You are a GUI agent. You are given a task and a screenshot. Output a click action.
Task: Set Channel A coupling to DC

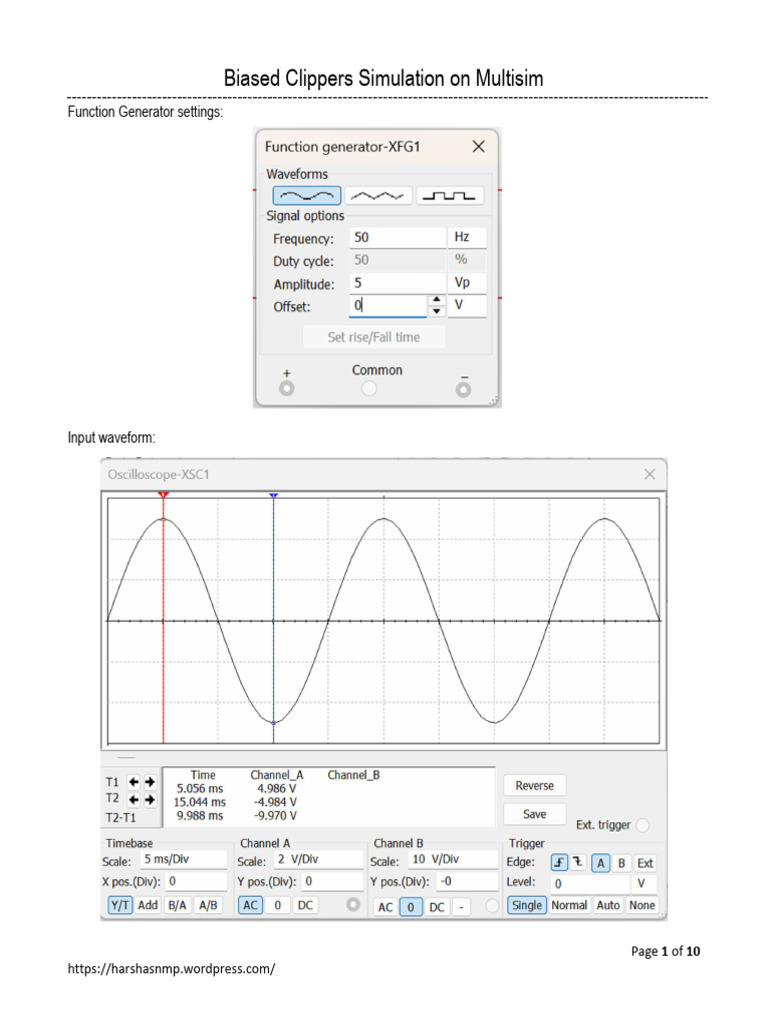[x=305, y=905]
